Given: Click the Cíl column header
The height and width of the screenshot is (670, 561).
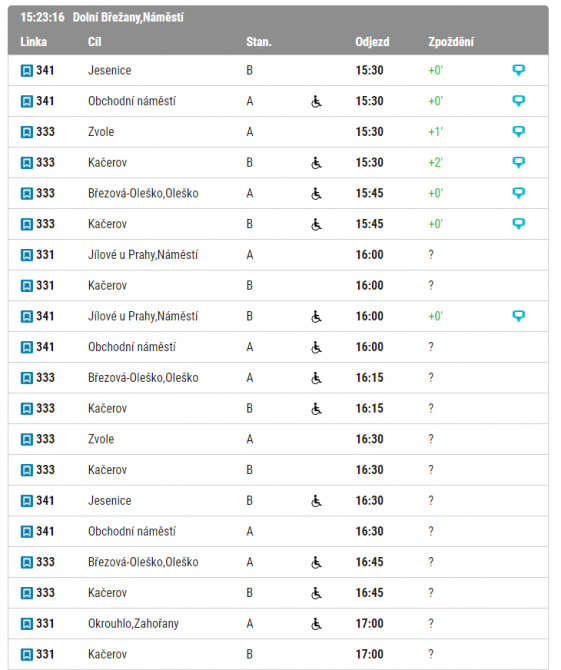Looking at the screenshot, I should 94,42.
